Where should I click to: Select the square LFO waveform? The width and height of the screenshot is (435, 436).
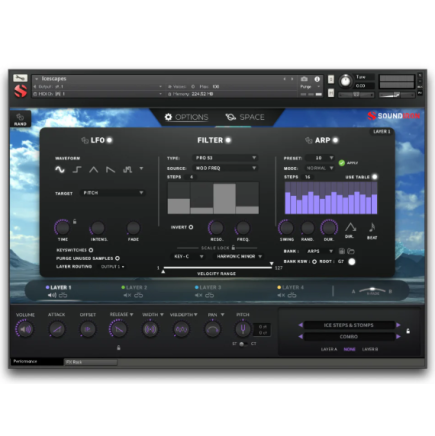click(x=77, y=170)
